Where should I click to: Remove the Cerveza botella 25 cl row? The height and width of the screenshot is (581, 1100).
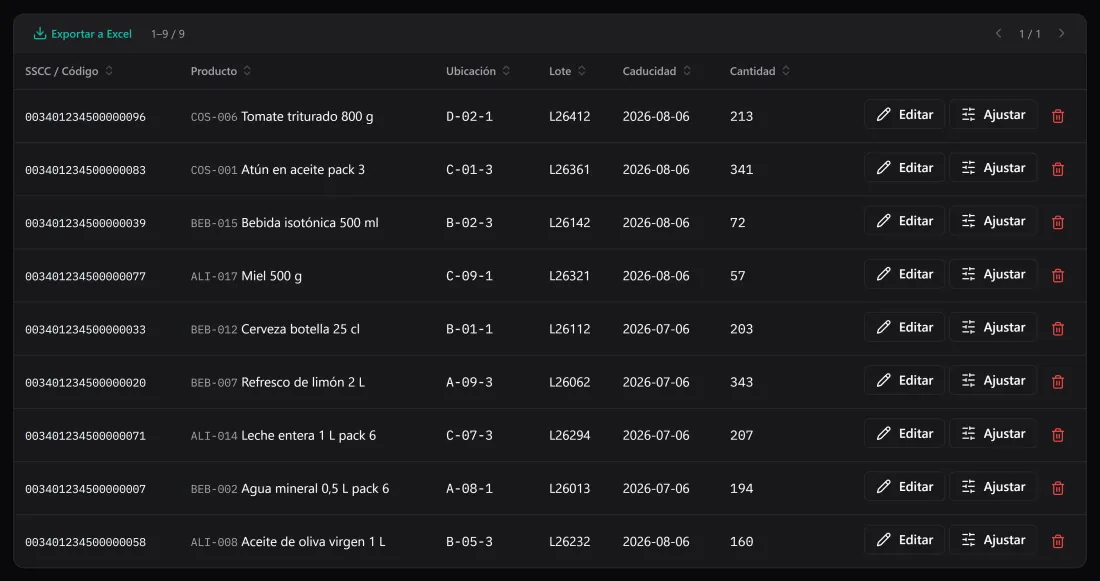(1058, 328)
